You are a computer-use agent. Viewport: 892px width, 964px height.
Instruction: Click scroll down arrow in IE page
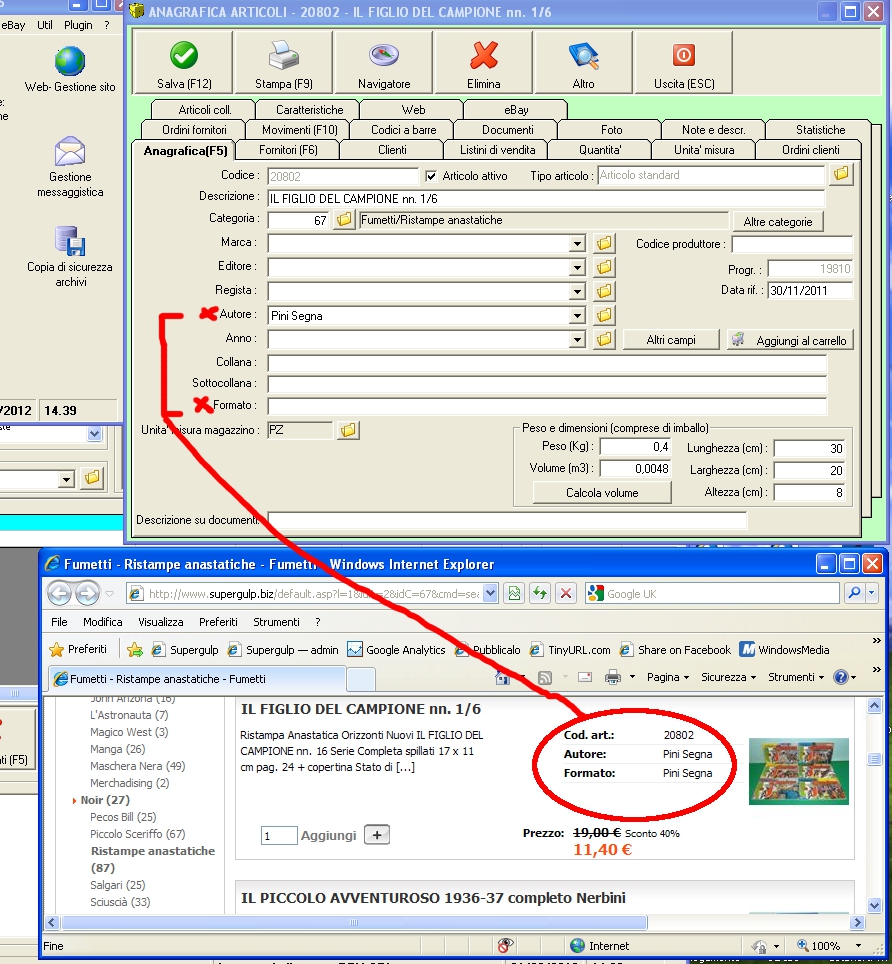point(874,904)
